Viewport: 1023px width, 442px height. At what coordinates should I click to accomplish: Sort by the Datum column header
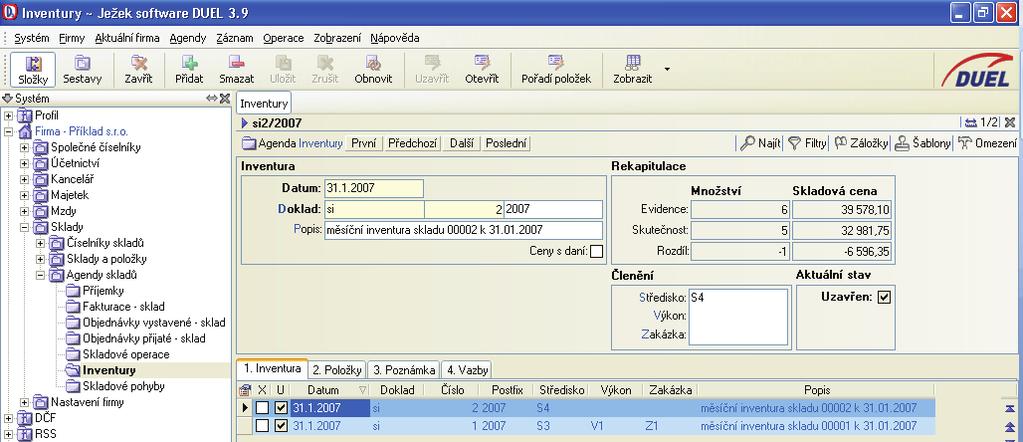pyautogui.click(x=329, y=390)
